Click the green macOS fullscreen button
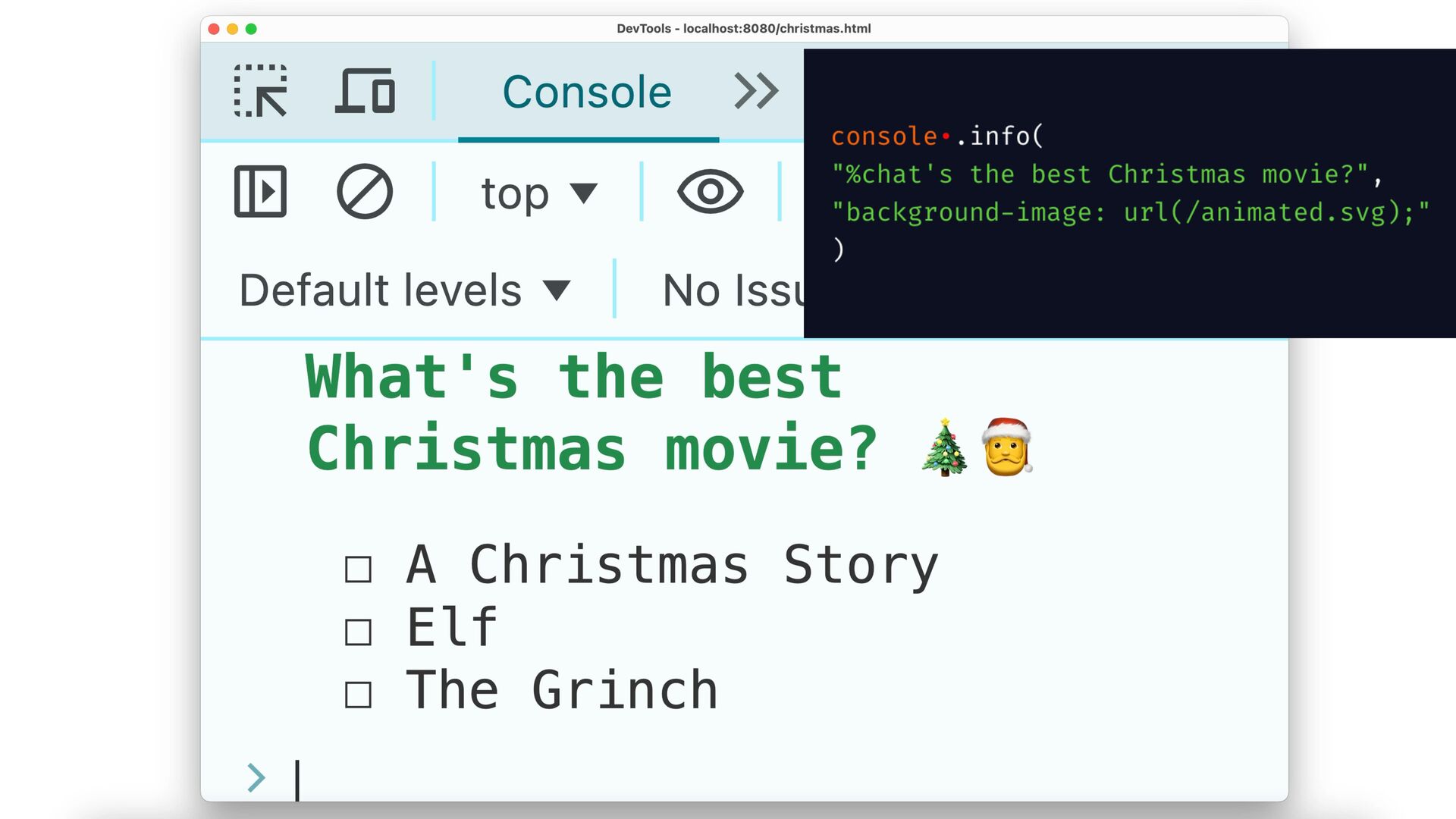This screenshot has width=1456, height=819. (251, 29)
